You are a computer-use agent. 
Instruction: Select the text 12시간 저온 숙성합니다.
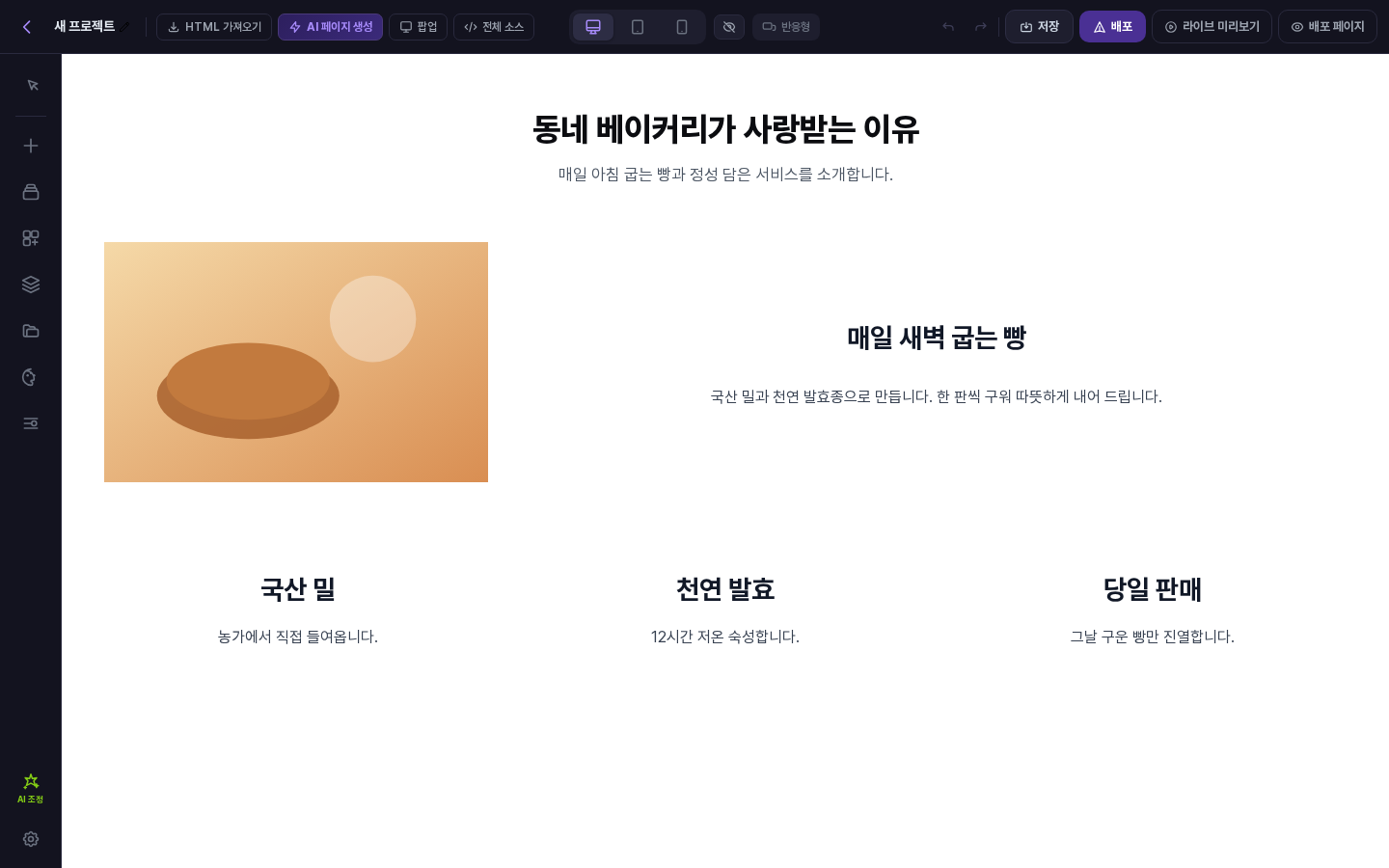(x=725, y=637)
